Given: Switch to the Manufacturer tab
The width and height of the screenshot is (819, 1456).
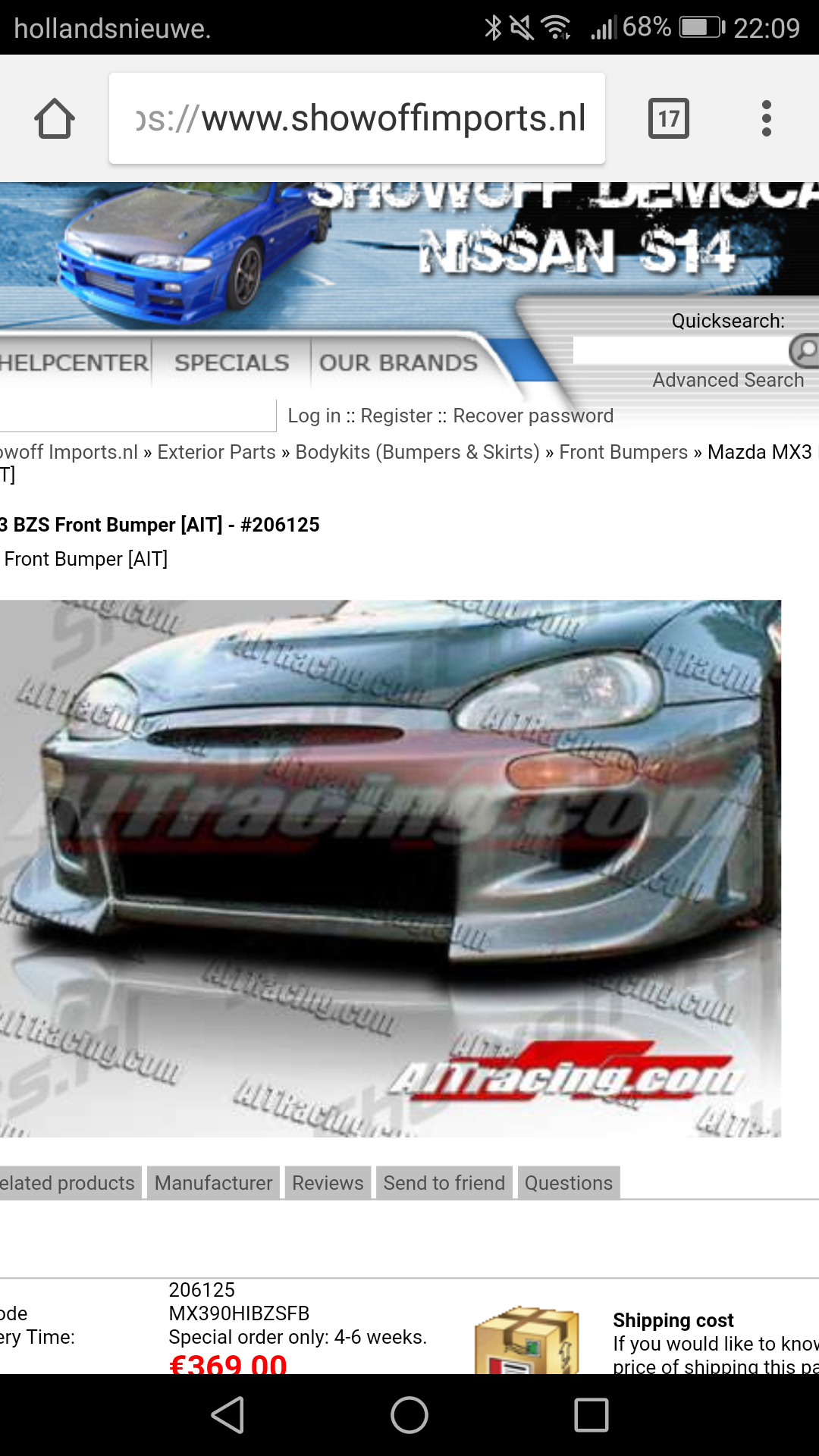Looking at the screenshot, I should pyautogui.click(x=213, y=1183).
